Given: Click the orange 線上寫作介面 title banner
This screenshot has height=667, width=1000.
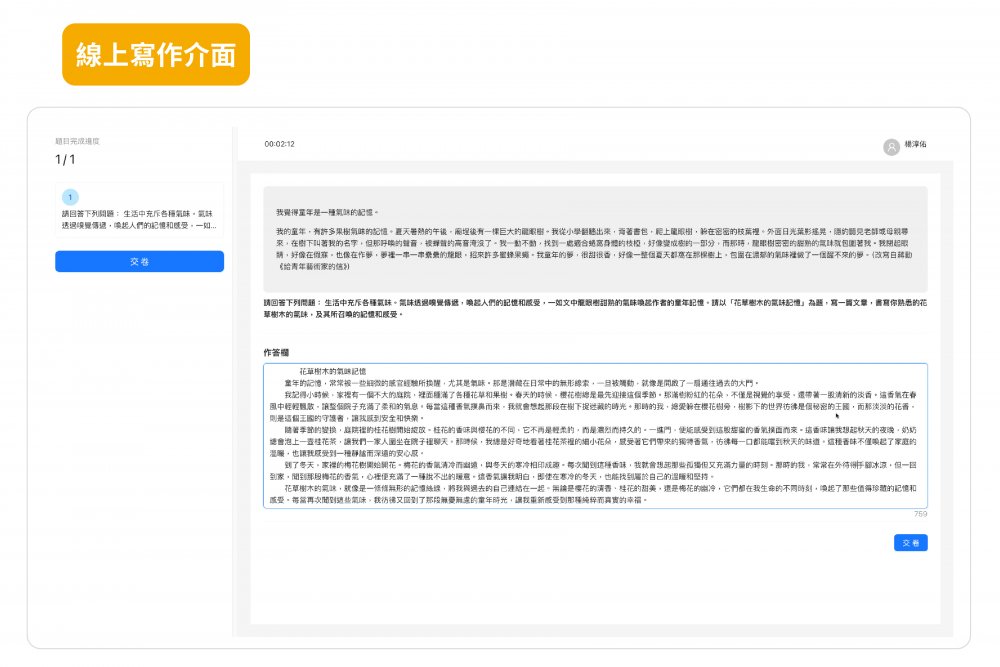Looking at the screenshot, I should tap(155, 54).
